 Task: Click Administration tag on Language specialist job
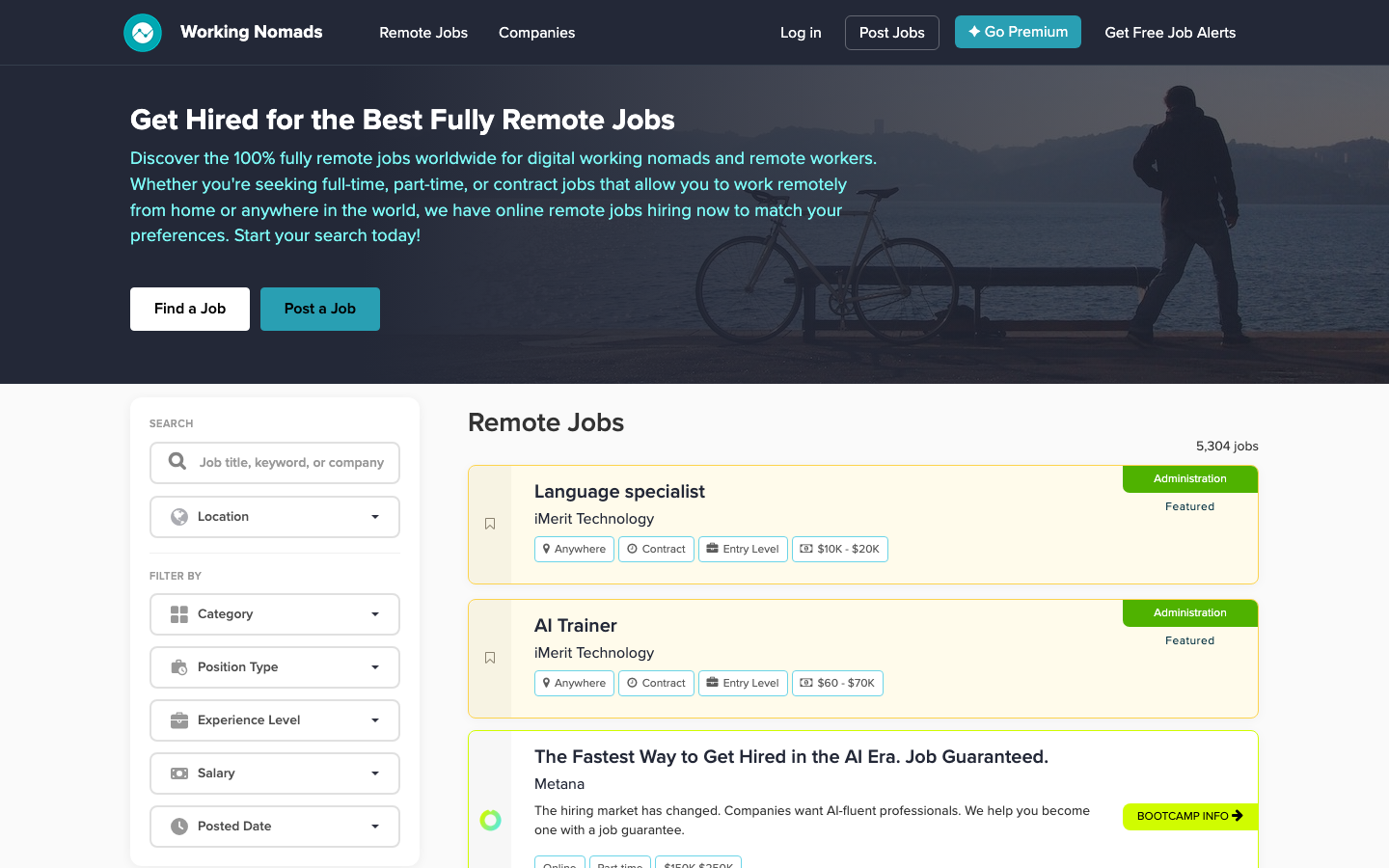coord(1190,479)
